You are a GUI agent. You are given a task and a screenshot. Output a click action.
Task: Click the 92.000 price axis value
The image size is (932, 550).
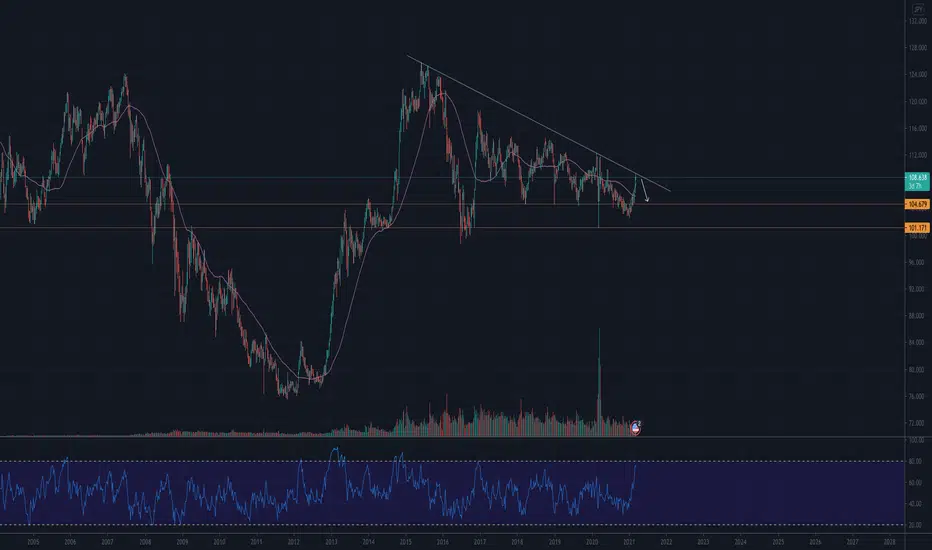[917, 289]
